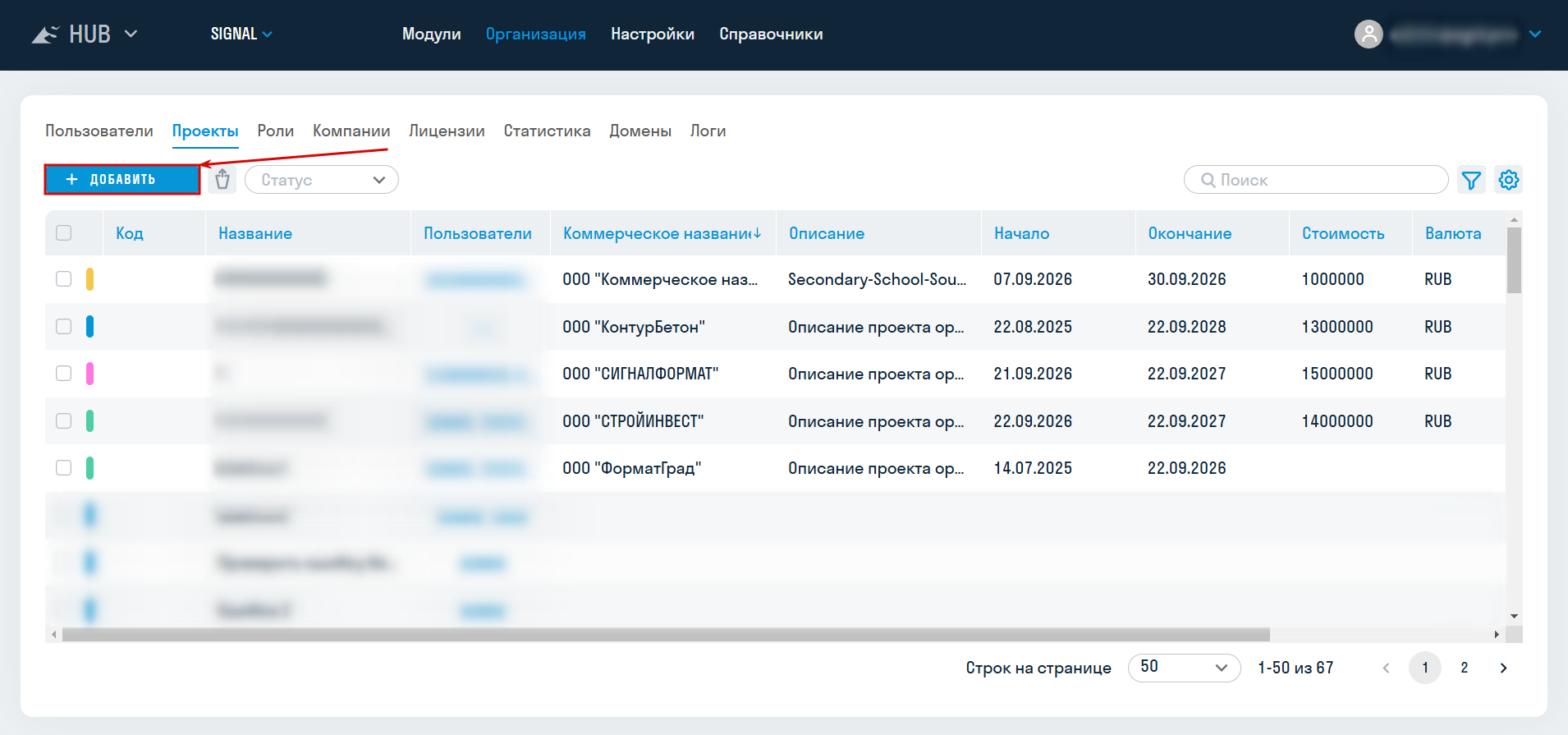This screenshot has width=1568, height=735.
Task: Open the SIGNAL module dropdown
Action: [241, 34]
